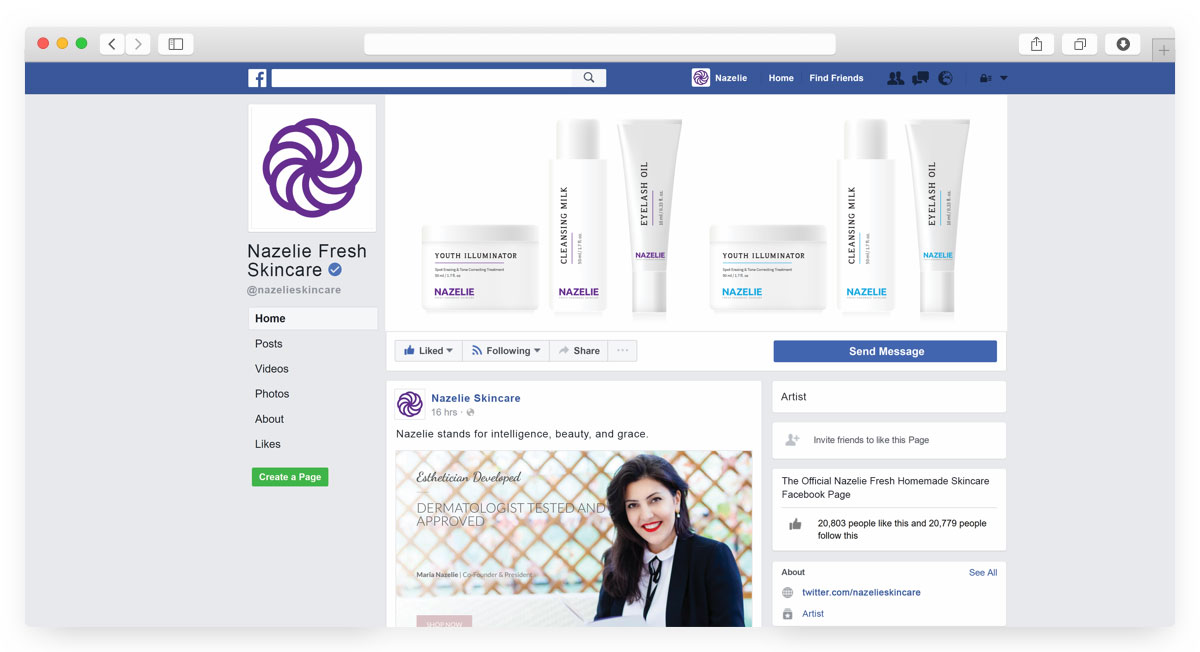
Task: Click the category icon beside the Artist link
Action: point(788,614)
